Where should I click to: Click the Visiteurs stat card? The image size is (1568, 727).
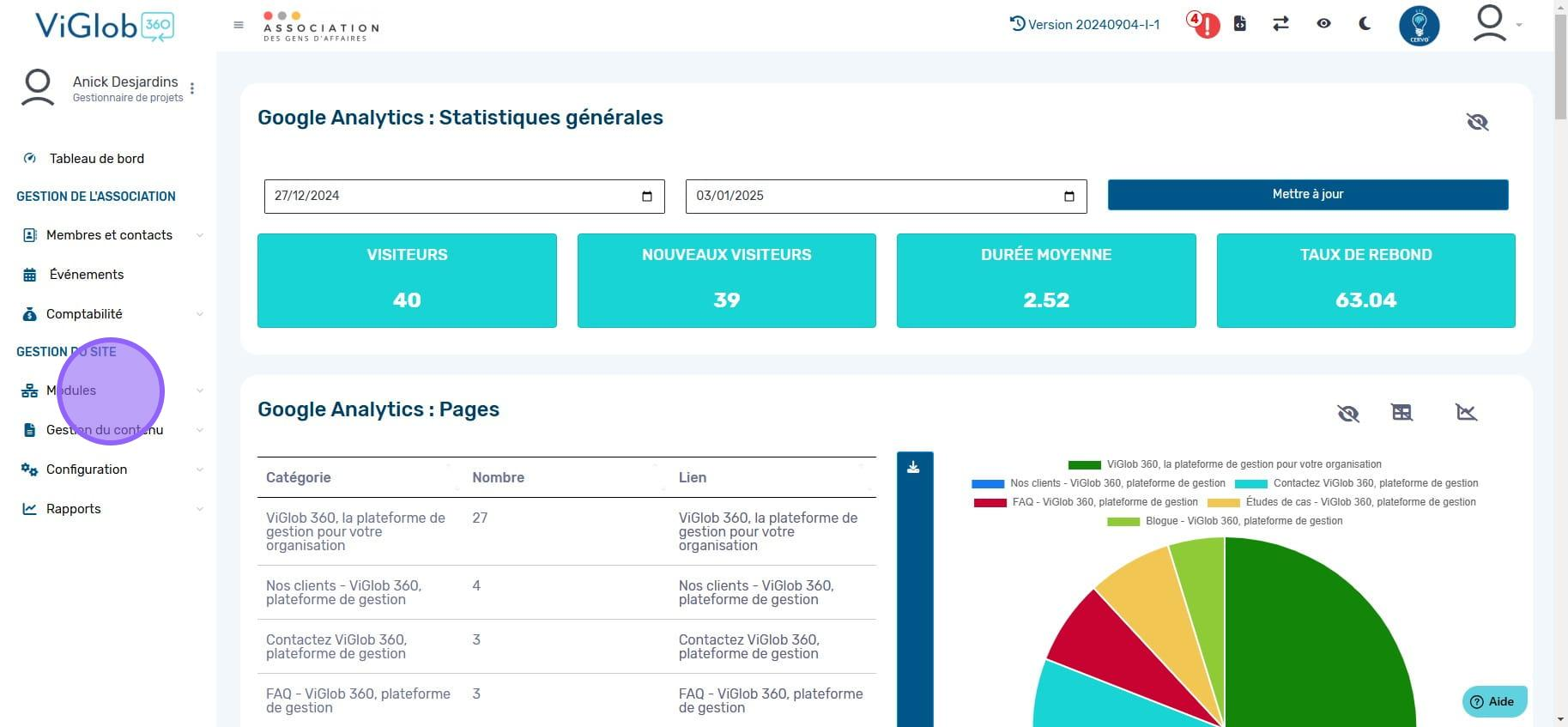[407, 280]
